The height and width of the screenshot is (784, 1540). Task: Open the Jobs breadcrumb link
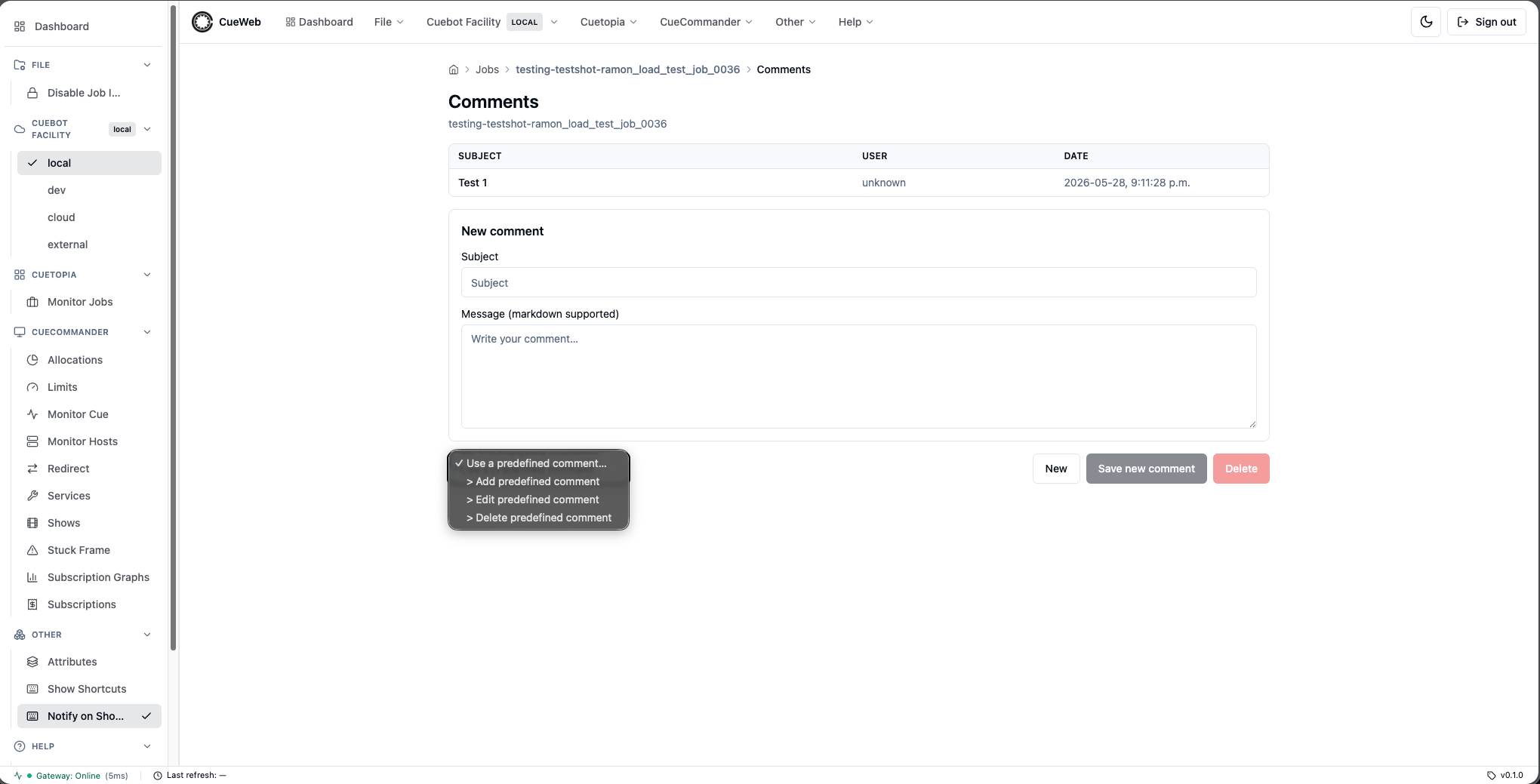487,69
